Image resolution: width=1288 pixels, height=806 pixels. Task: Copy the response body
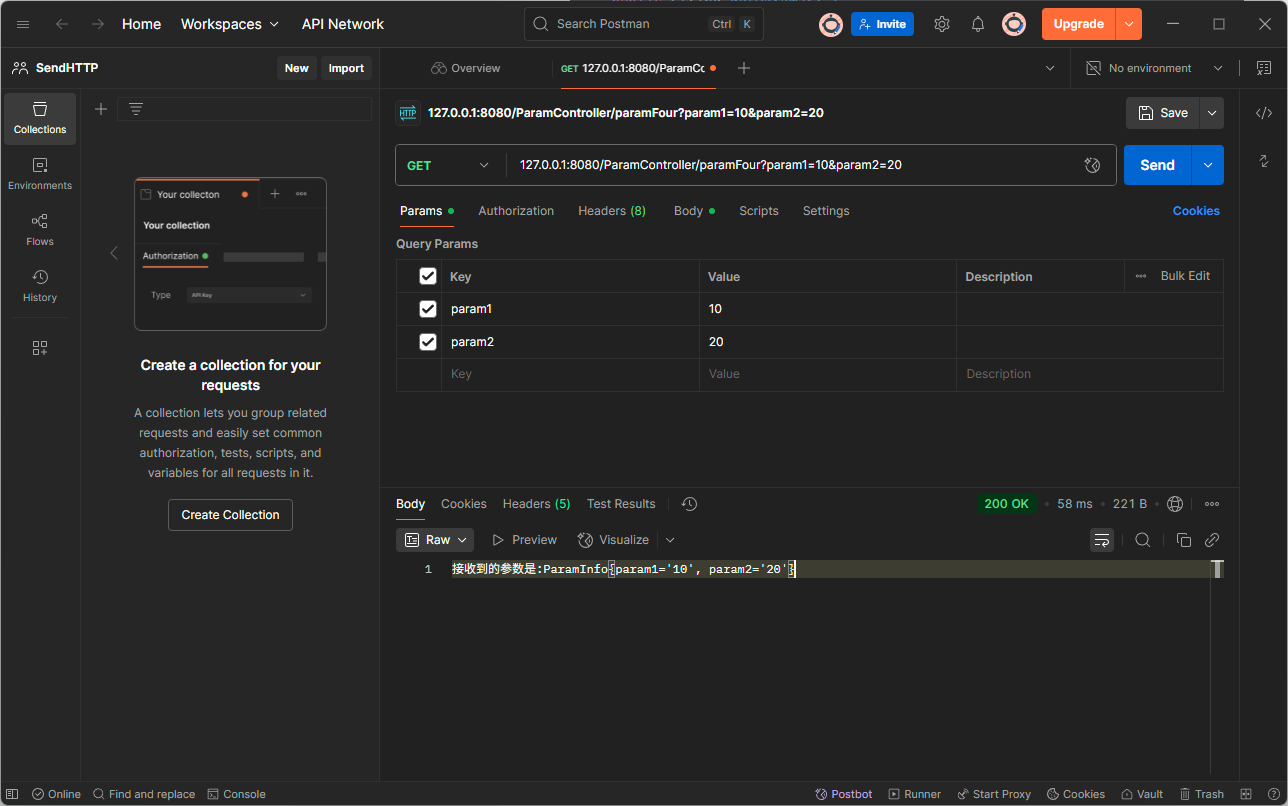coord(1183,540)
